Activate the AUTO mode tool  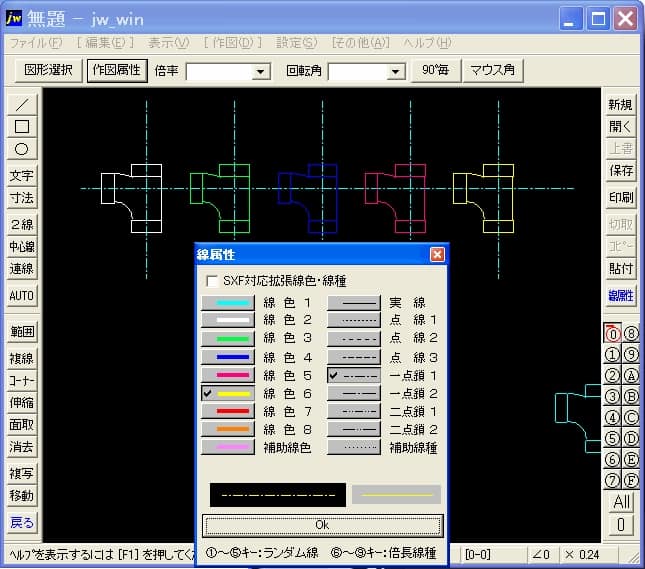pos(22,296)
